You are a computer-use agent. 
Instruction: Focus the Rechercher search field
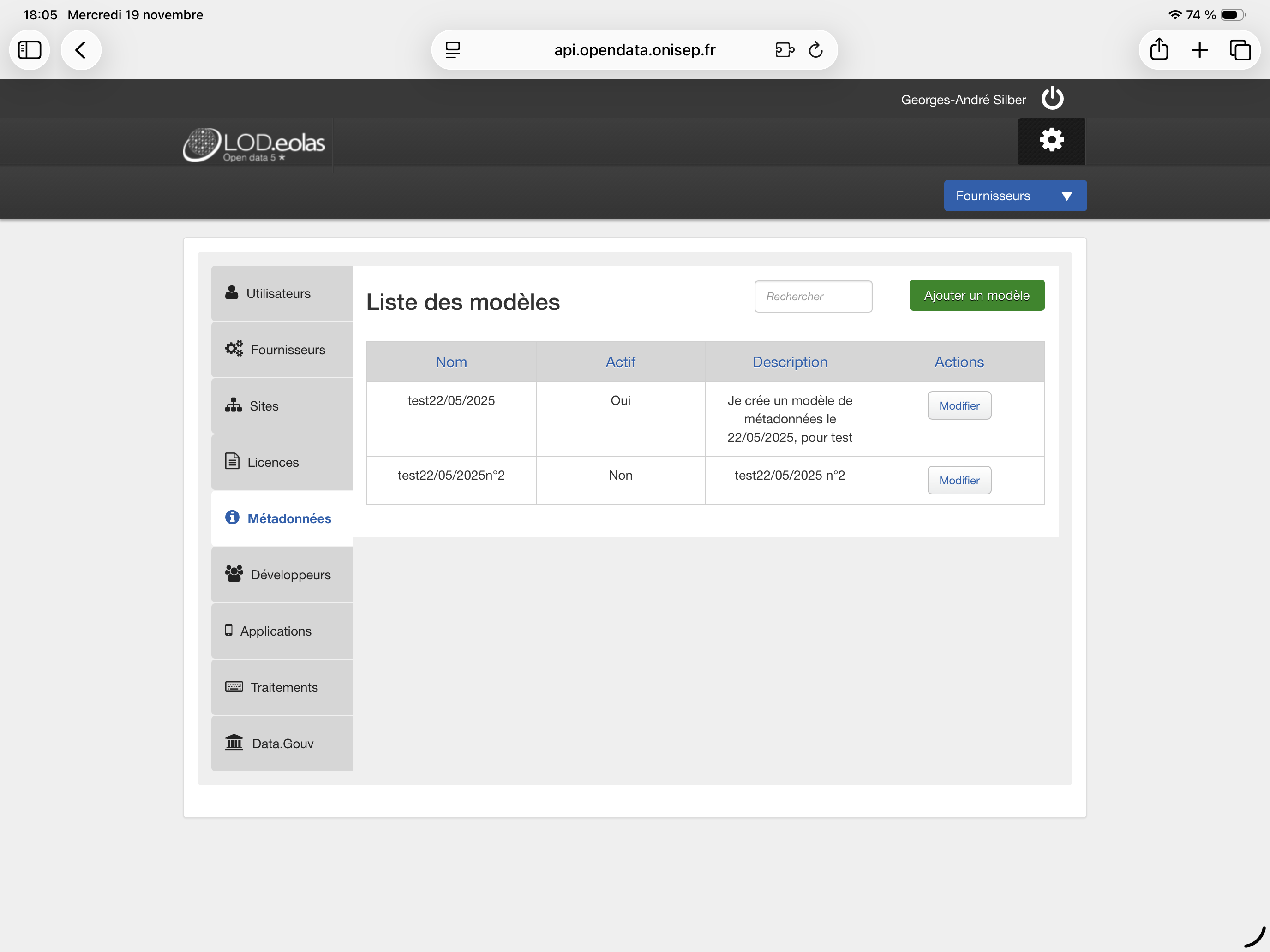812,297
